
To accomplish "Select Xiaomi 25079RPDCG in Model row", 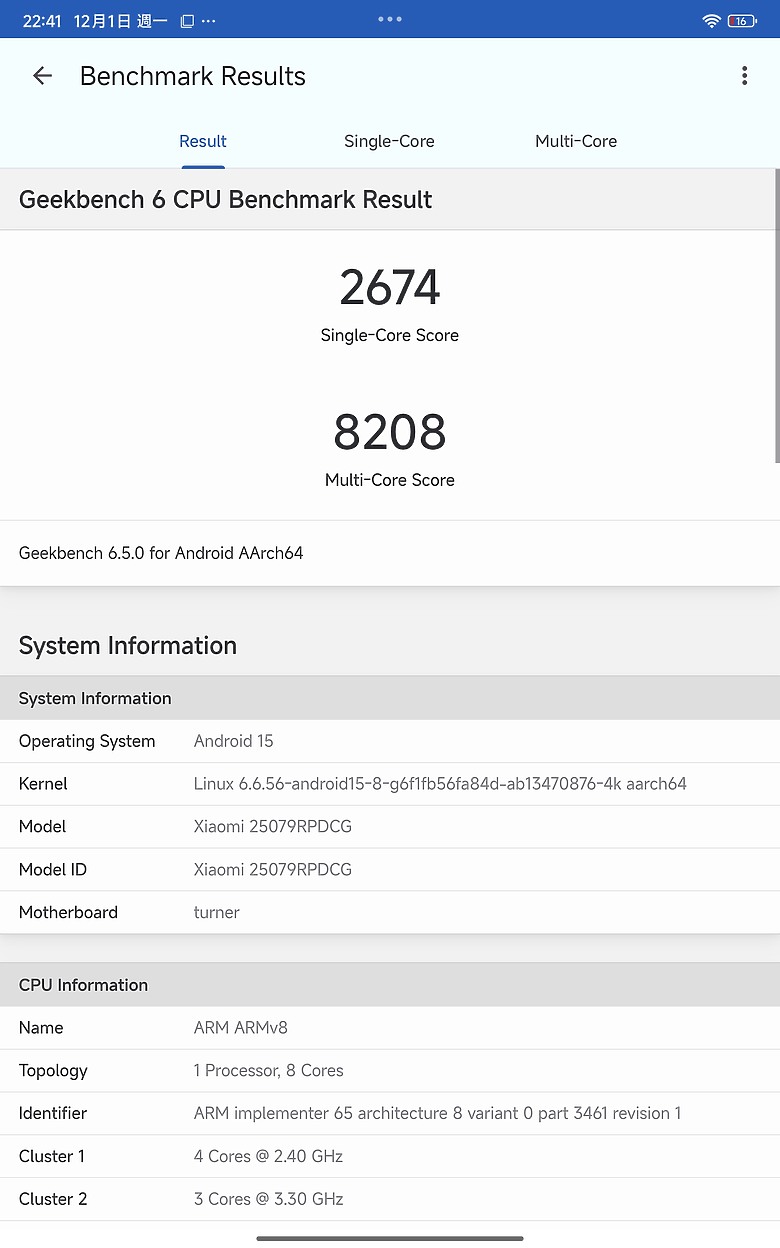I will 273,827.
